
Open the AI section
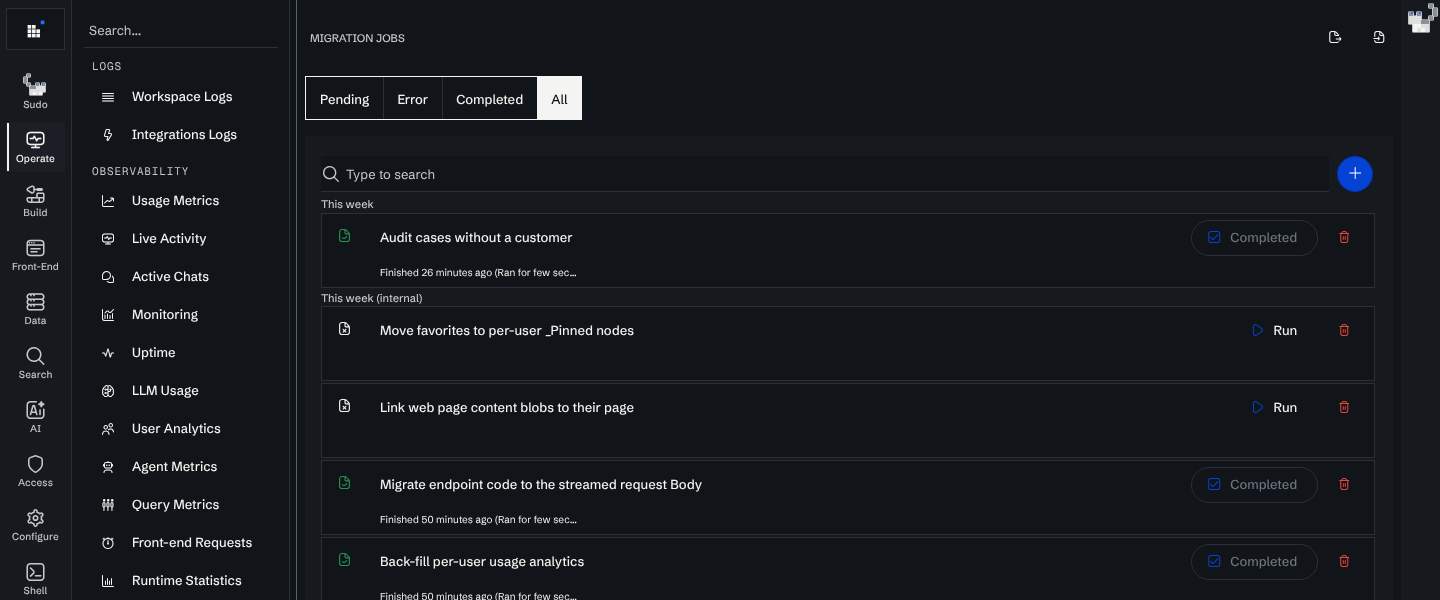[x=35, y=417]
